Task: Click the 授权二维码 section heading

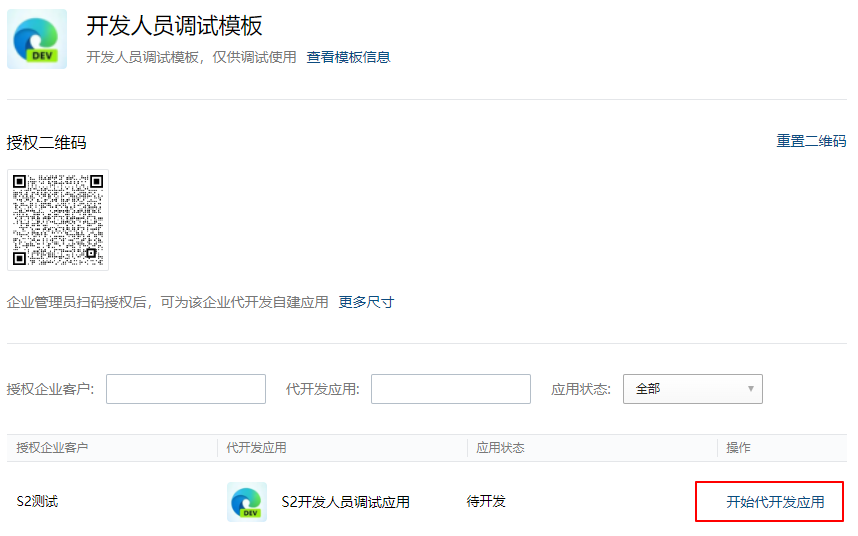Action: pyautogui.click(x=46, y=143)
